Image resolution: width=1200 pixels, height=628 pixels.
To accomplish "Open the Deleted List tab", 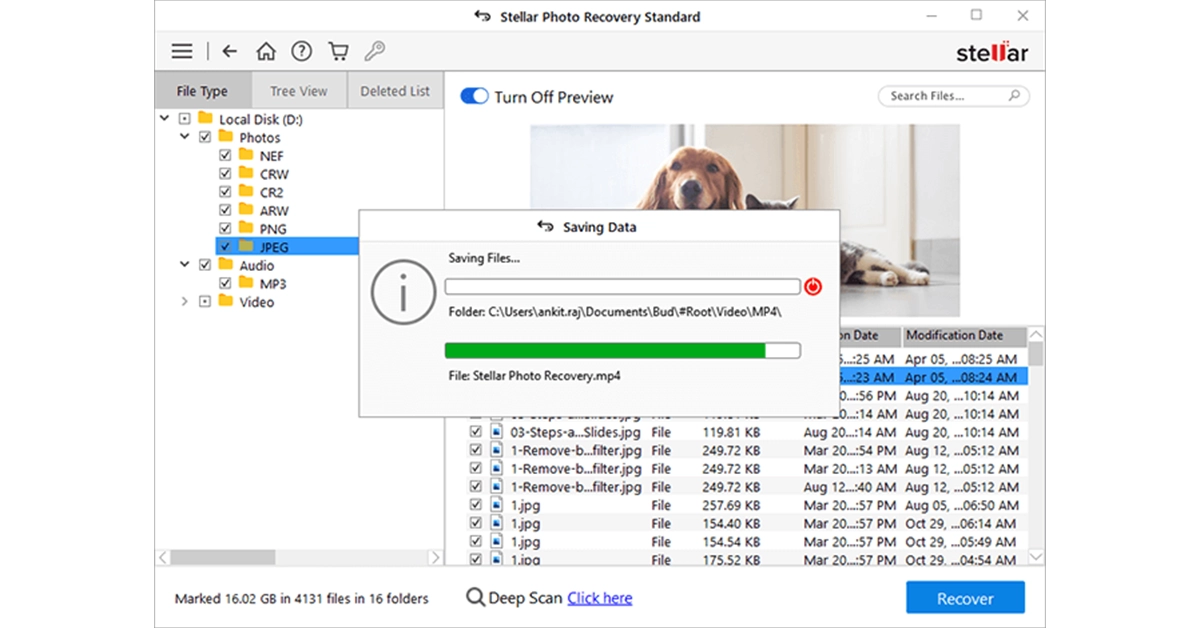I will point(395,91).
